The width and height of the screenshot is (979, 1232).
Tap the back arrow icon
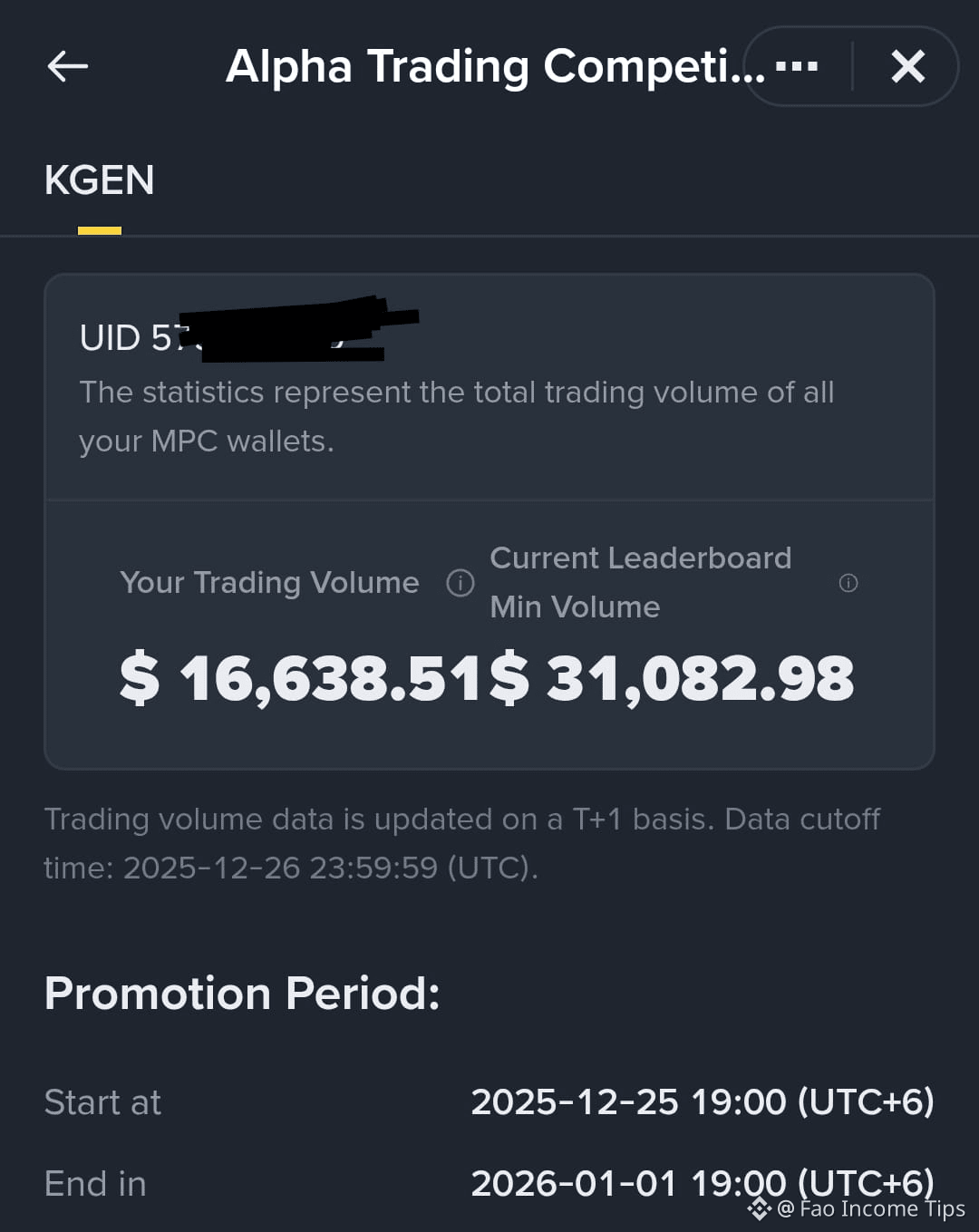click(x=67, y=66)
